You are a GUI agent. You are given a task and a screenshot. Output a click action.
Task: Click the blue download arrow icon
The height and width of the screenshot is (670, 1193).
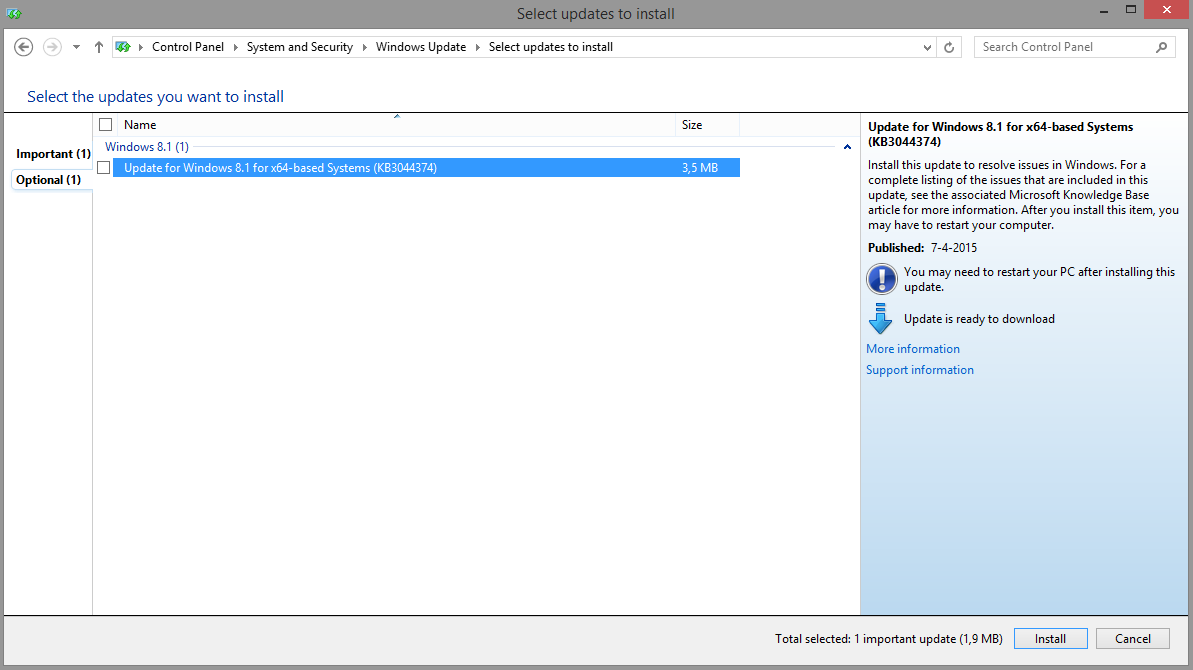click(x=880, y=319)
